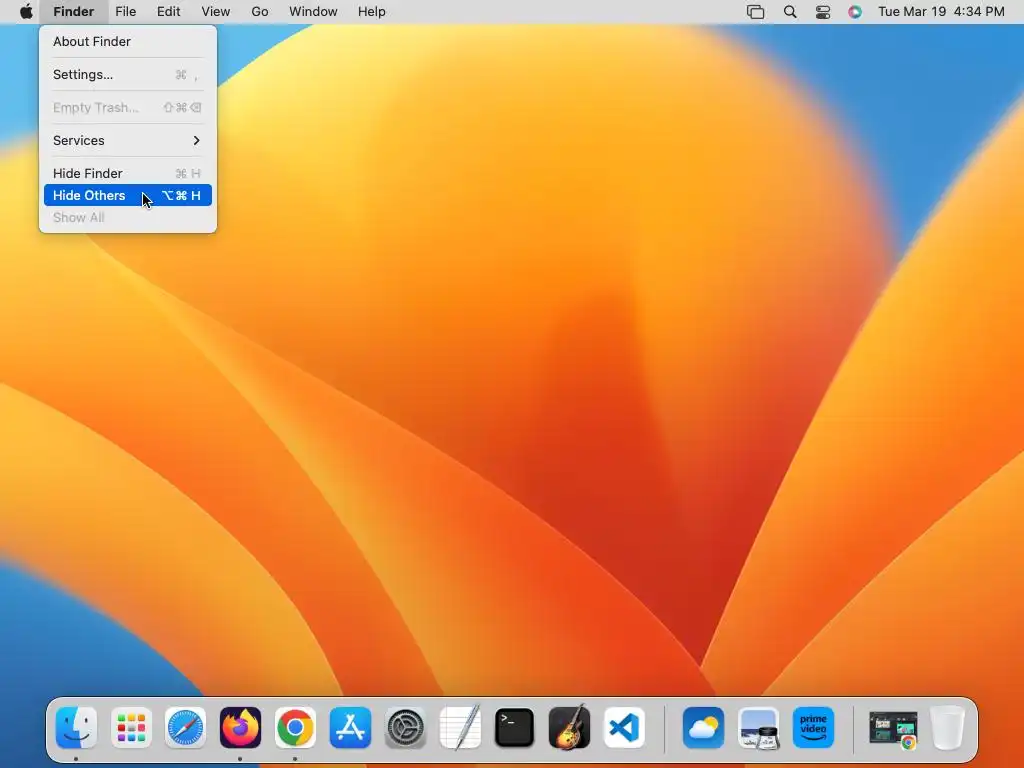
Task: Open Control Center in menu bar
Action: click(x=823, y=12)
